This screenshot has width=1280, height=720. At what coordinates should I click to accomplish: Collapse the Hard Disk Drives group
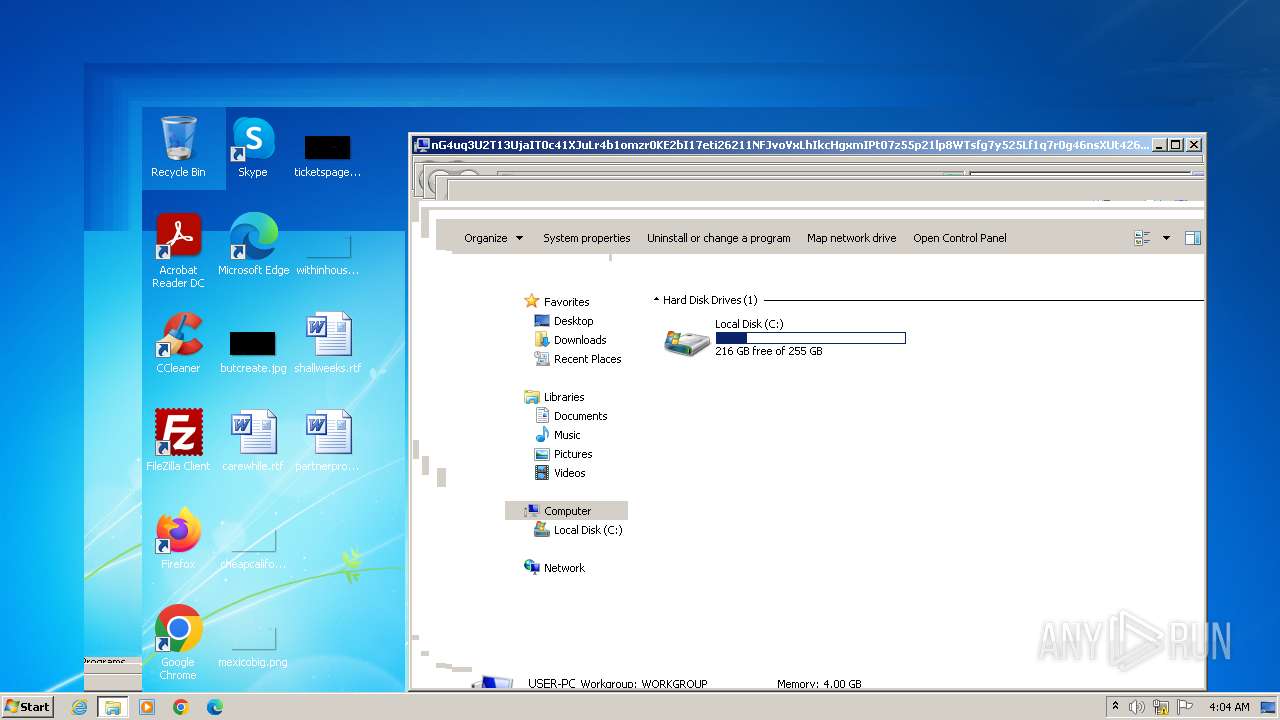[657, 300]
